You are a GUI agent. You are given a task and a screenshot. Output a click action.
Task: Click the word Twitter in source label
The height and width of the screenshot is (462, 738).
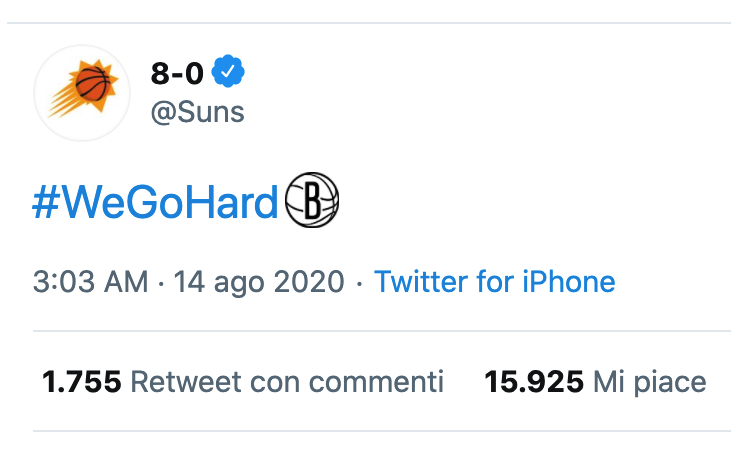tap(421, 282)
